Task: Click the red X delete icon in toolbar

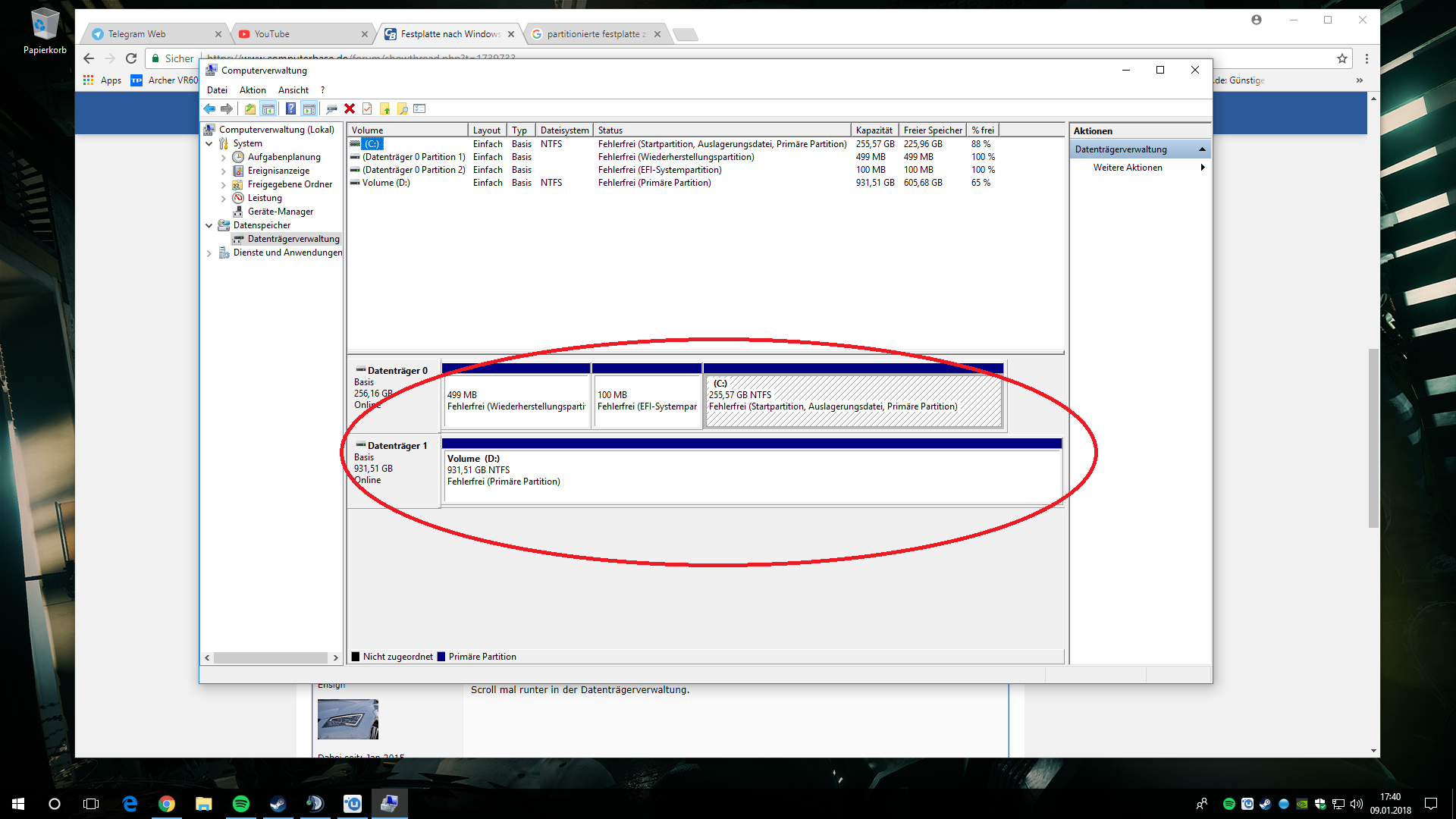Action: (x=350, y=109)
